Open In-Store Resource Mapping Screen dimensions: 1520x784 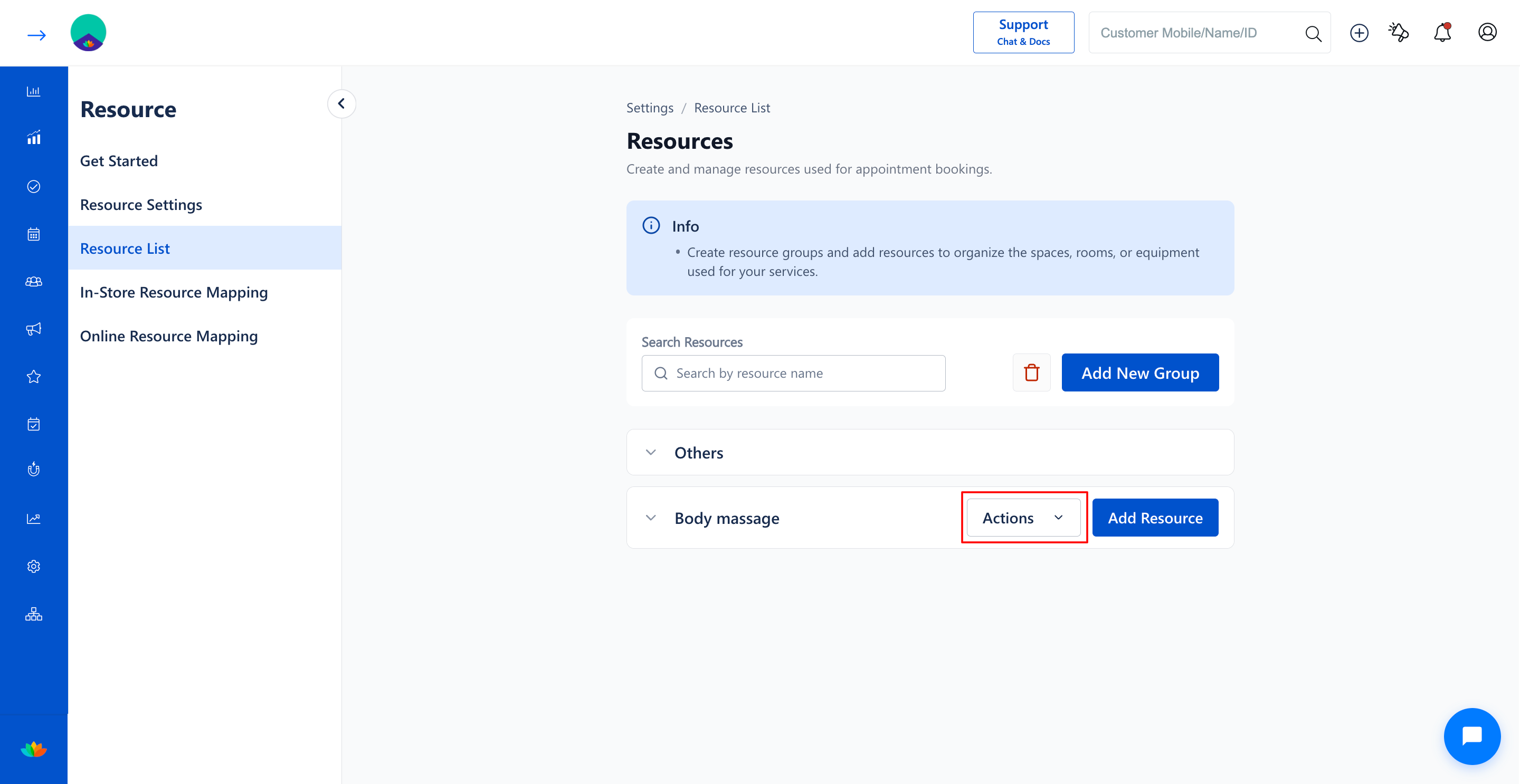click(x=174, y=292)
